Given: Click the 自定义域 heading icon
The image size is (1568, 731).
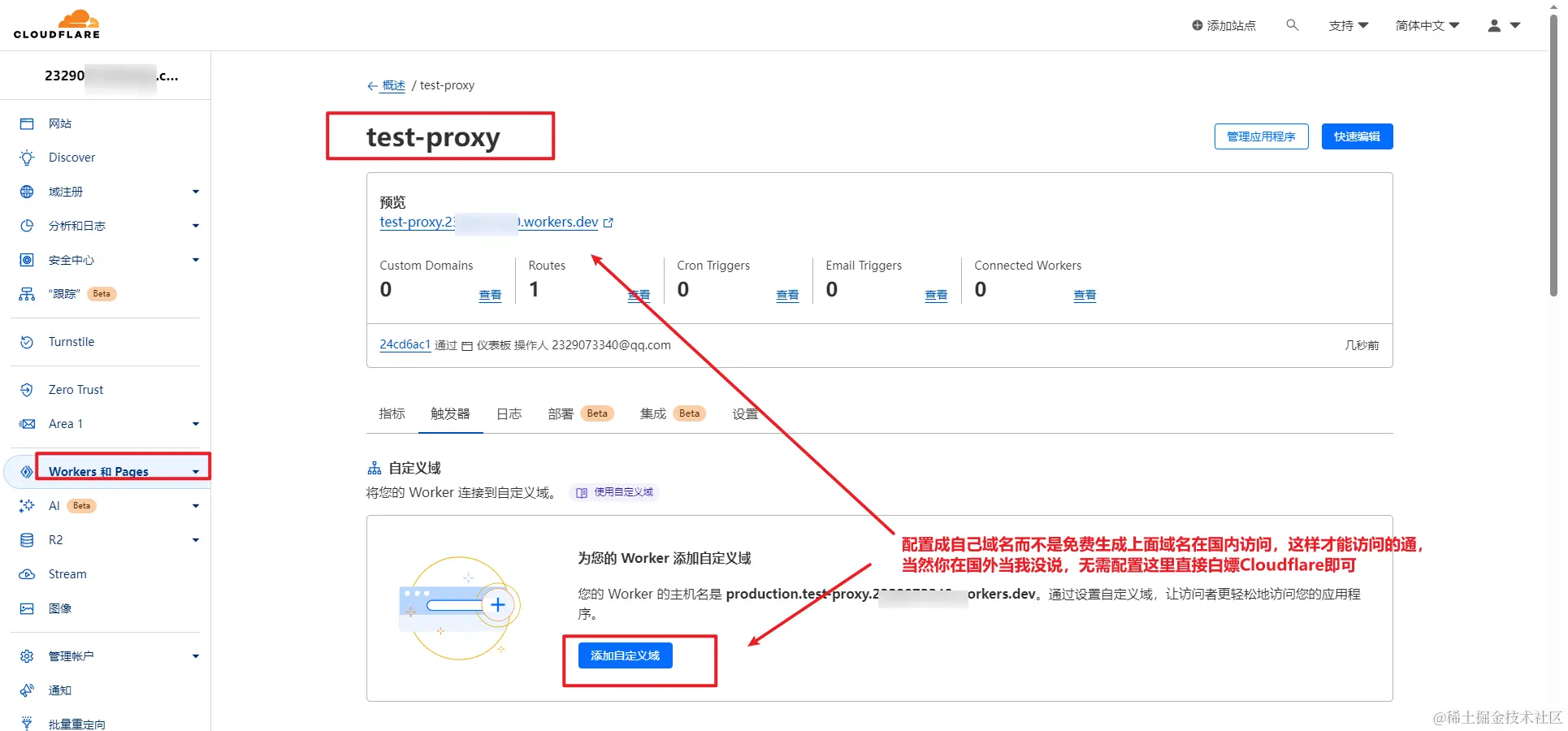Looking at the screenshot, I should pyautogui.click(x=374, y=469).
